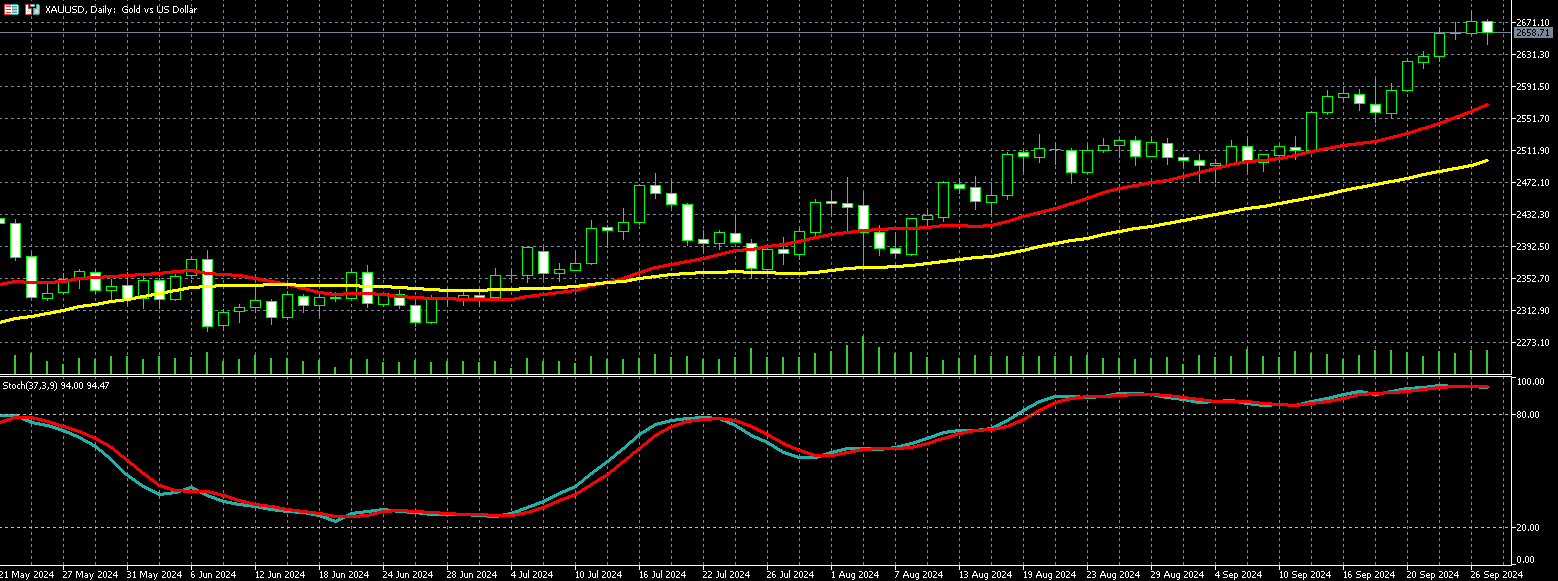This screenshot has height=581, width=1558.
Task: Click the 10 Jul 2024 date label
Action: click(597, 575)
